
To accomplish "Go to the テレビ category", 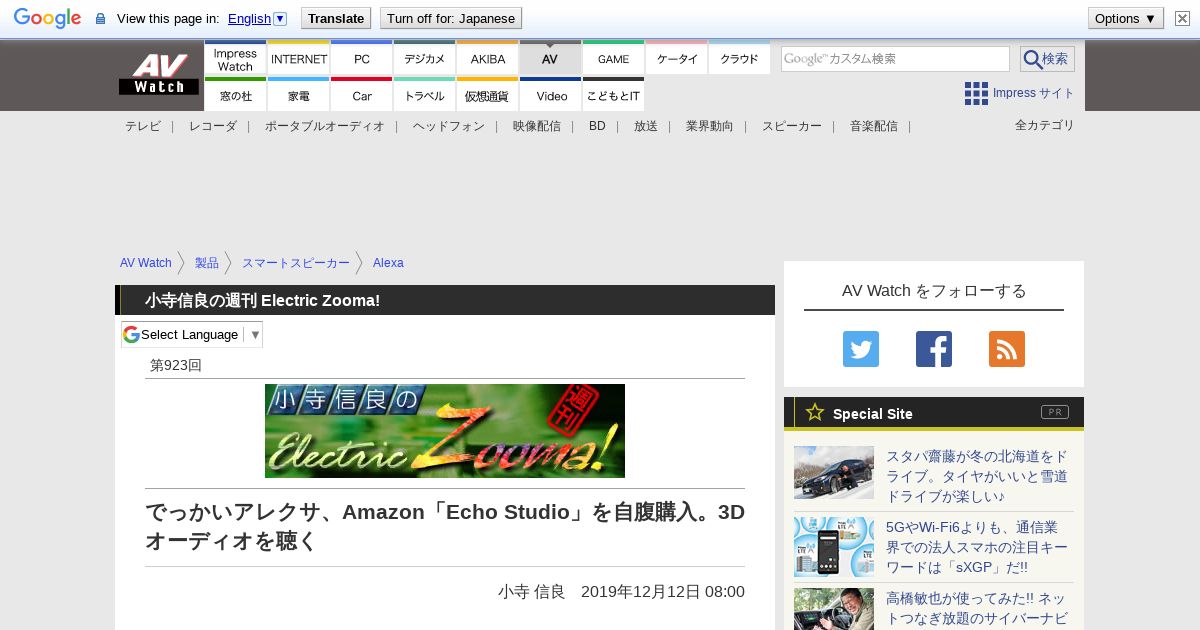I will tap(143, 126).
